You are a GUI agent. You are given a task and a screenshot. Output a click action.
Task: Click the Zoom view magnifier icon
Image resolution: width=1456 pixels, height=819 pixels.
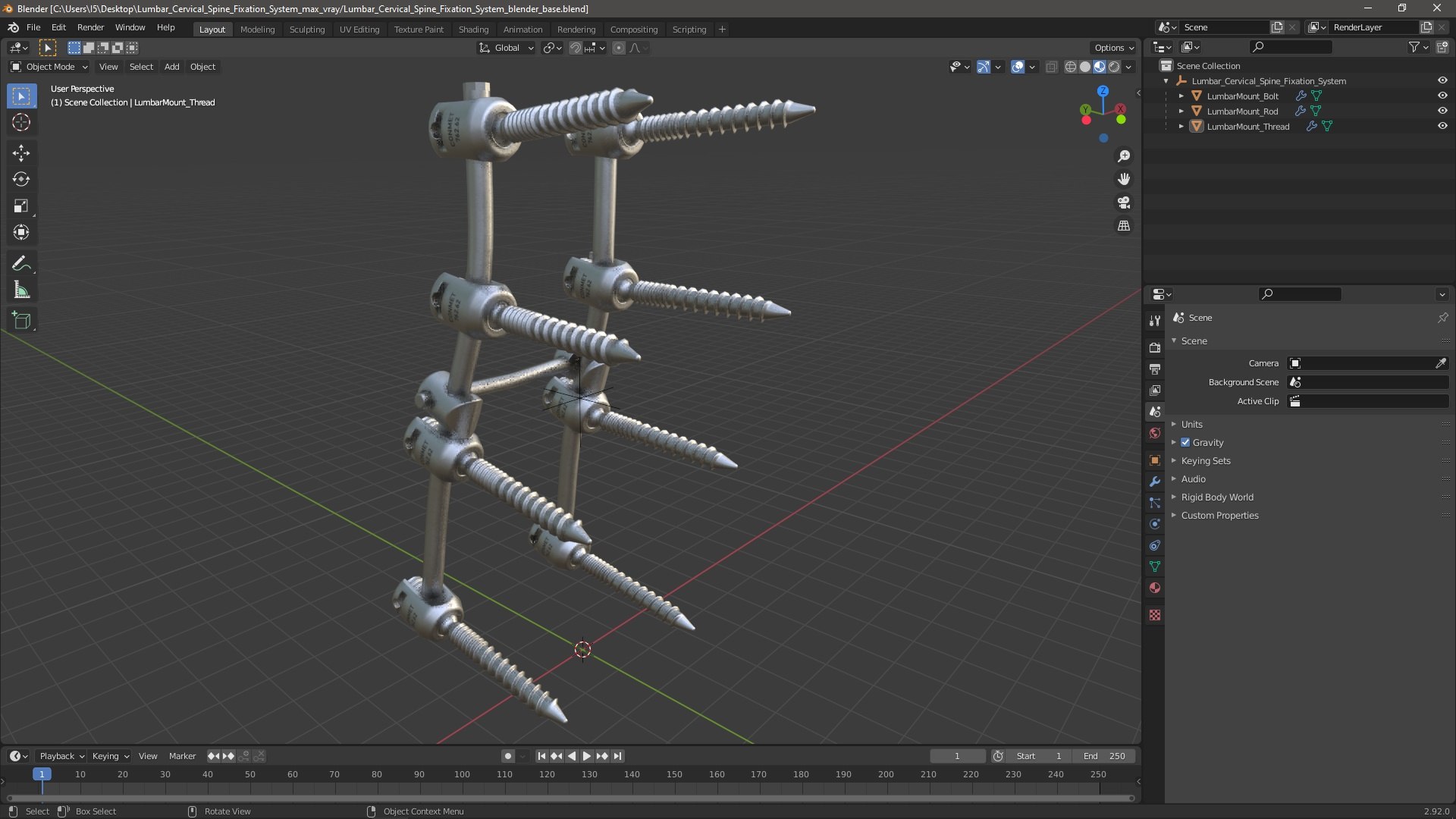tap(1124, 156)
